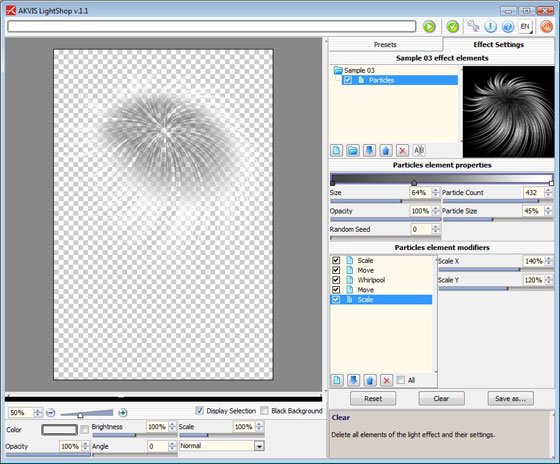Switch to the Presets tab
Image resolution: width=560 pixels, height=464 pixels.
tap(385, 45)
